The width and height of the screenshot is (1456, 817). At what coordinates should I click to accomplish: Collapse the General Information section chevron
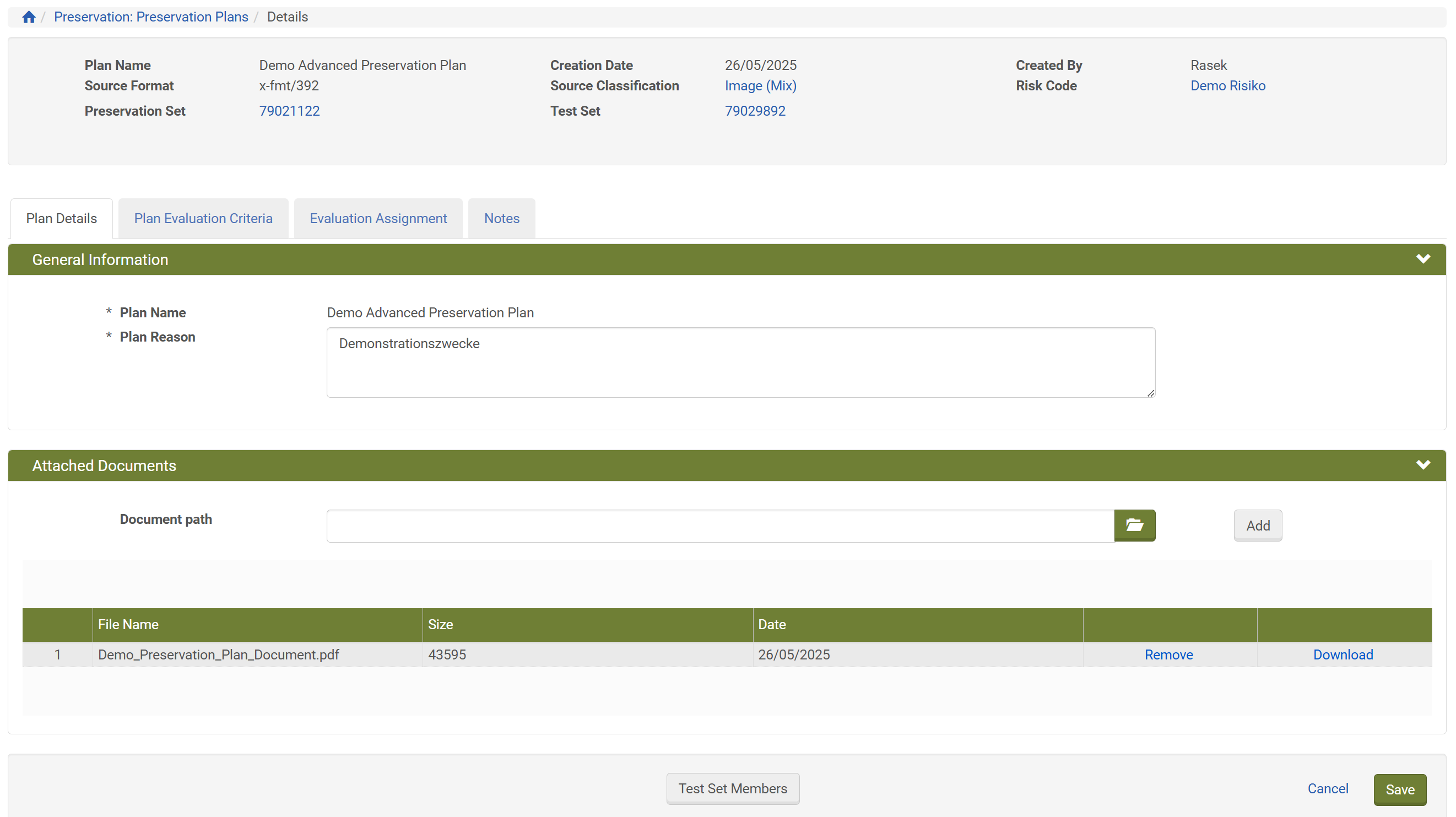point(1422,259)
